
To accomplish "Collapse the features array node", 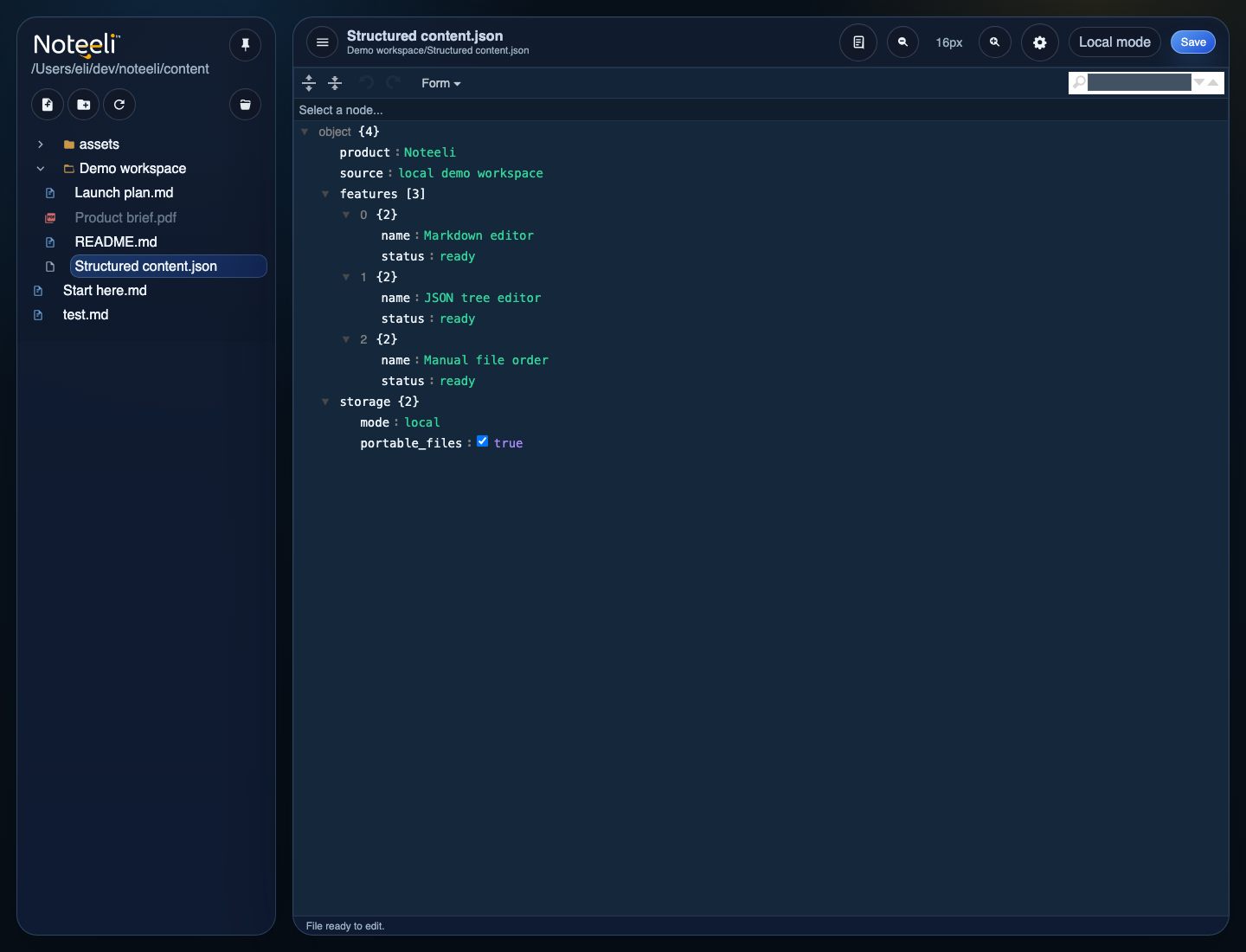I will (325, 194).
